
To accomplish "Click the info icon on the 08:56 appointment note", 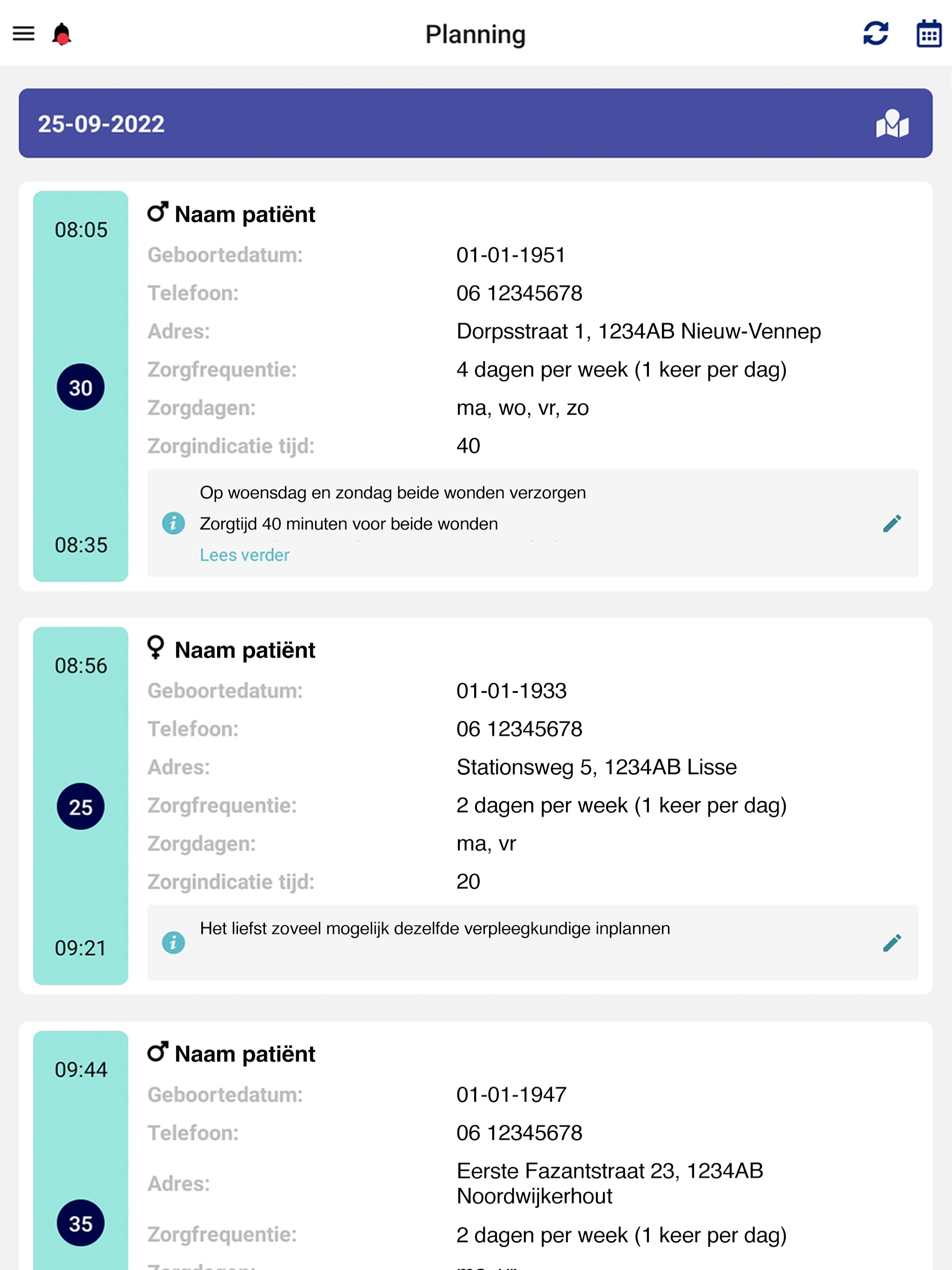I will point(173,942).
